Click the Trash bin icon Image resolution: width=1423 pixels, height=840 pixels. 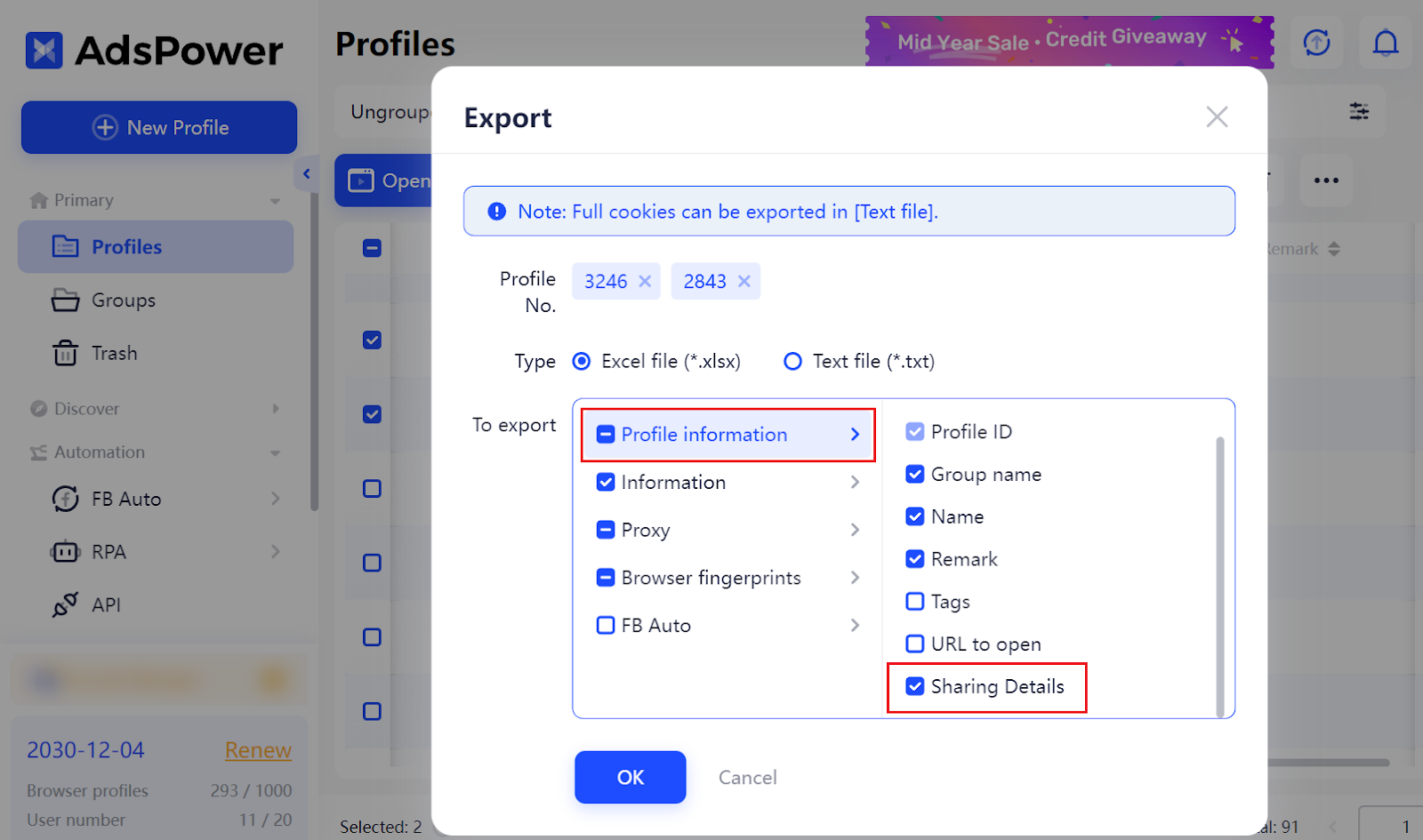click(65, 353)
